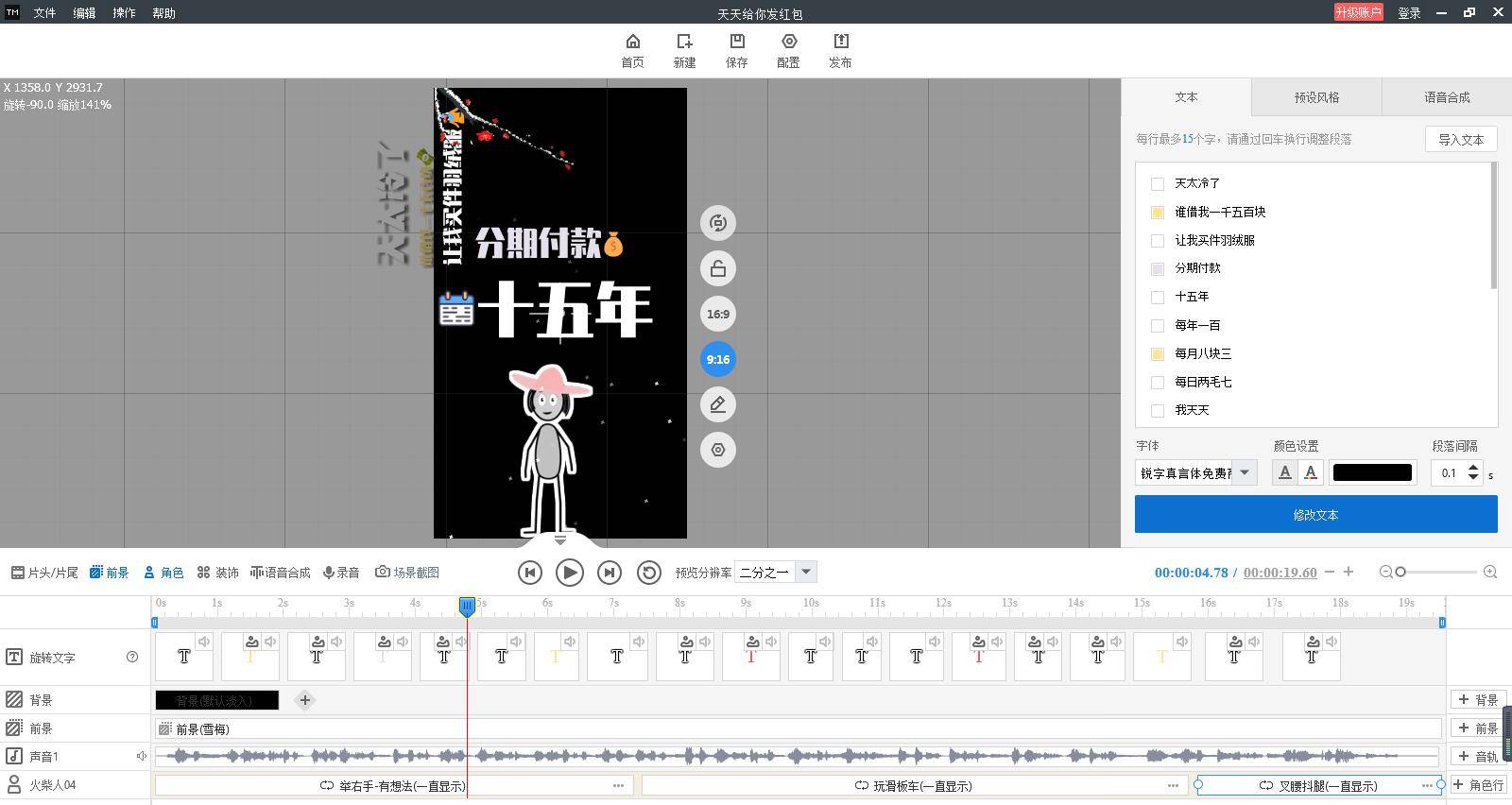Screen dimensions: 1512x805
Task: Click the 导入文本 button
Action: coord(1461,139)
